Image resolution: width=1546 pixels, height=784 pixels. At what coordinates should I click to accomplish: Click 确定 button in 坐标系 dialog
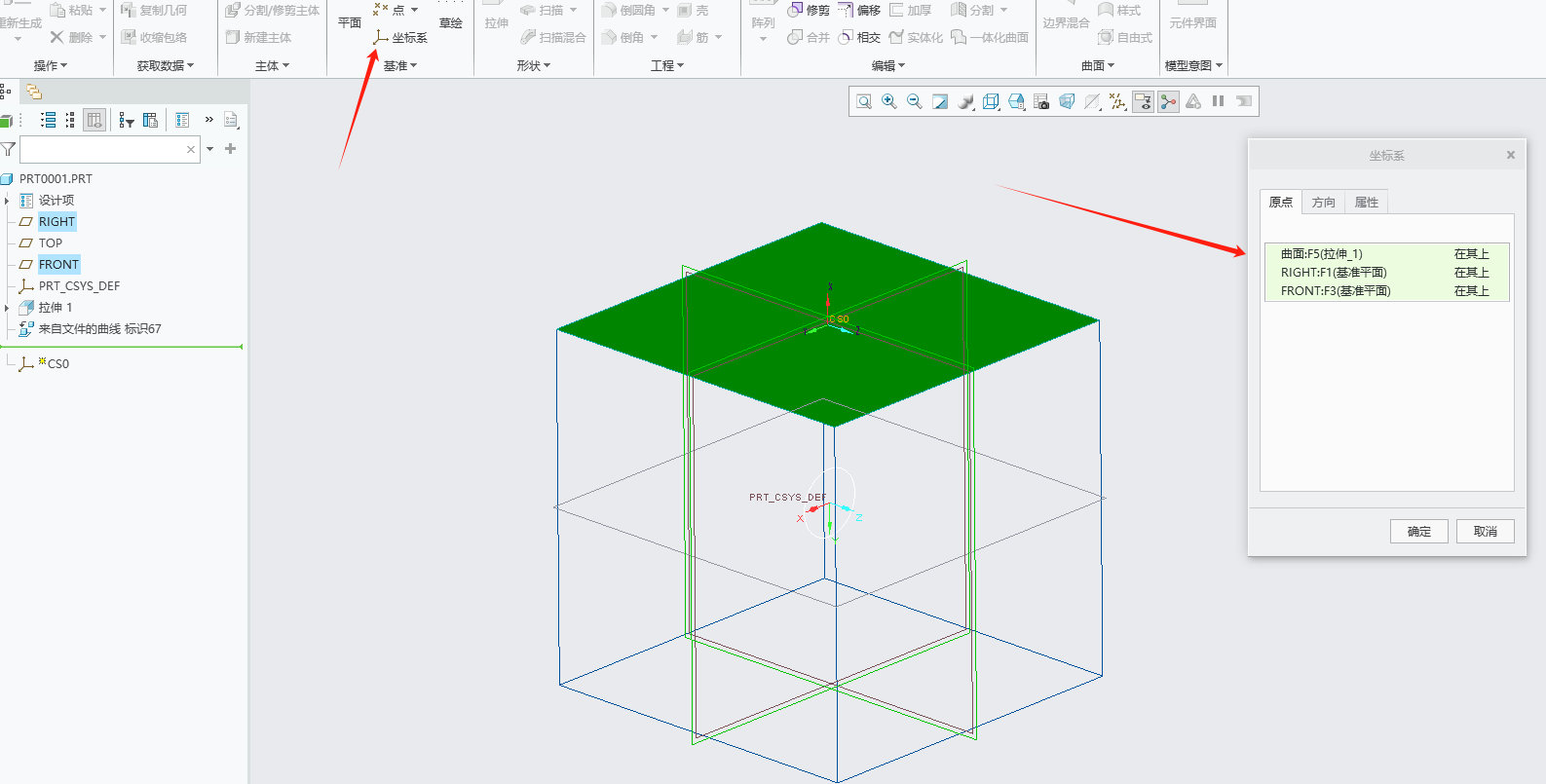coord(1419,532)
